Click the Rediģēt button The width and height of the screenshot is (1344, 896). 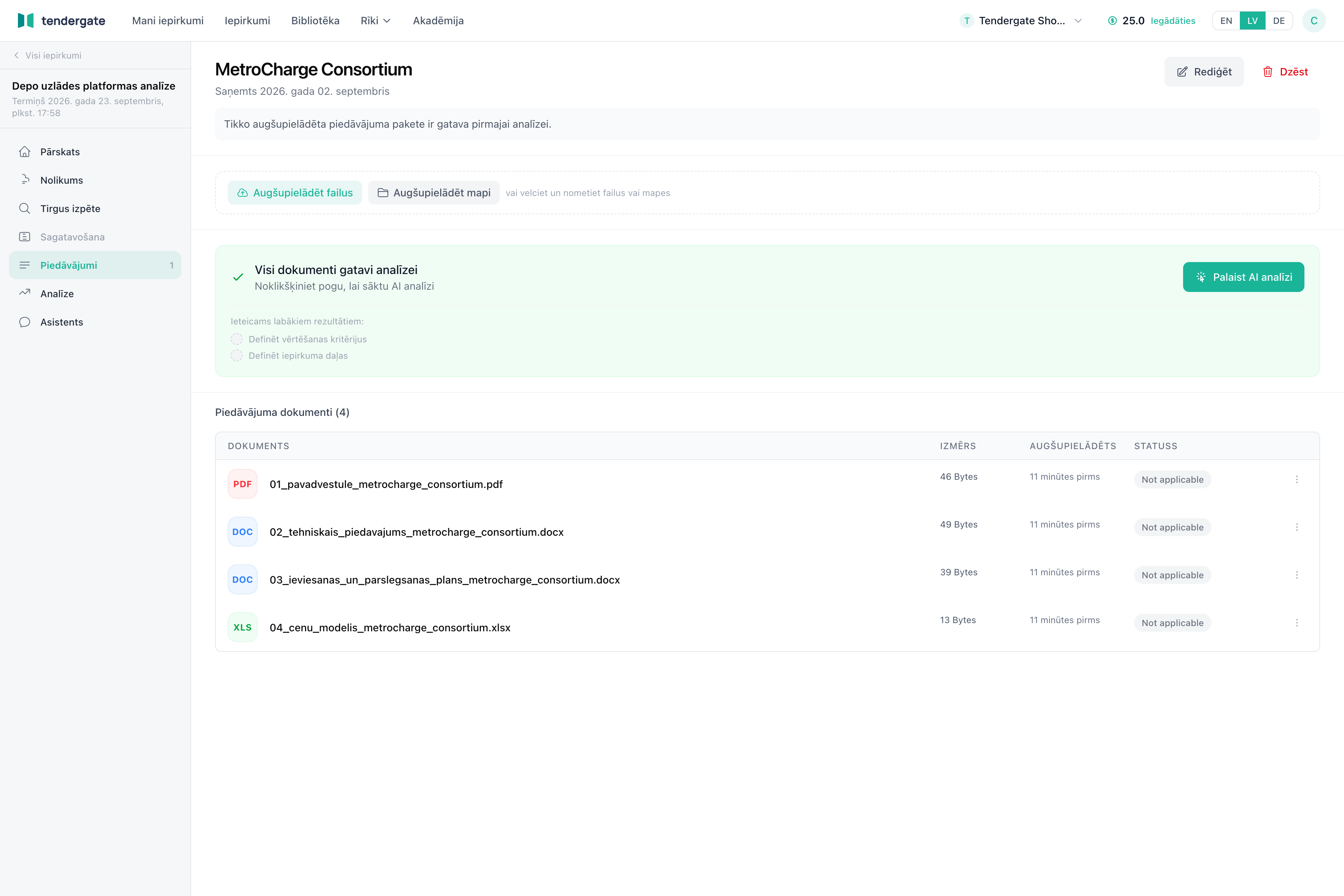[1203, 71]
